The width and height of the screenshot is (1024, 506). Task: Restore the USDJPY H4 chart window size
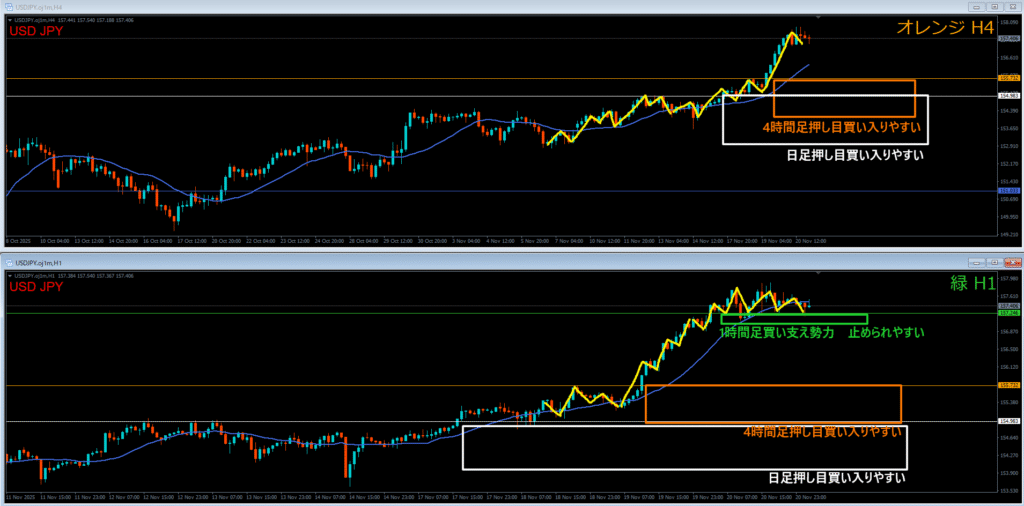point(996,6)
